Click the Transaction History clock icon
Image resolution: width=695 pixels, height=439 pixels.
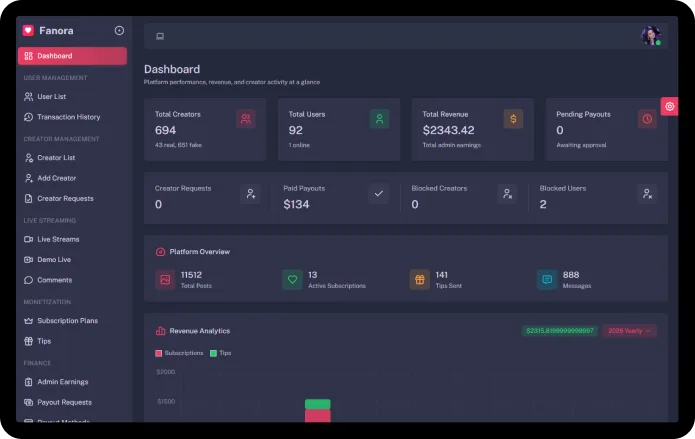pos(28,117)
